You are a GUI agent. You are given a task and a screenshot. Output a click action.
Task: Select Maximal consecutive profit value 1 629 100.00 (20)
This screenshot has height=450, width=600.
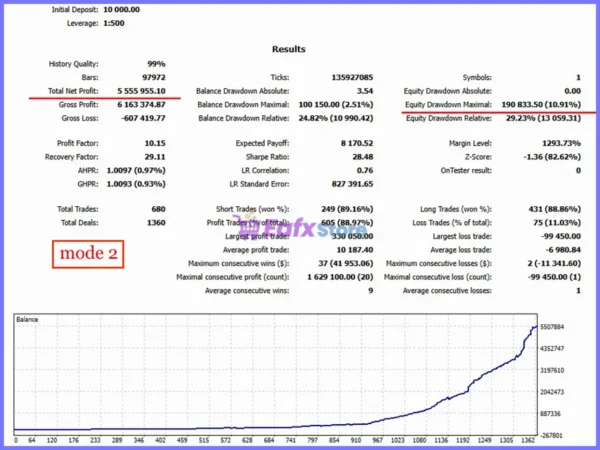pyautogui.click(x=340, y=277)
